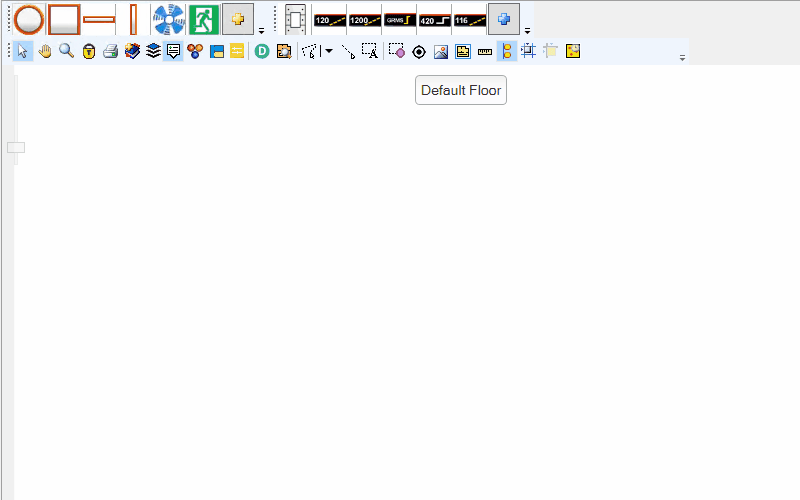Select the ruler measure tool

click(x=485, y=51)
